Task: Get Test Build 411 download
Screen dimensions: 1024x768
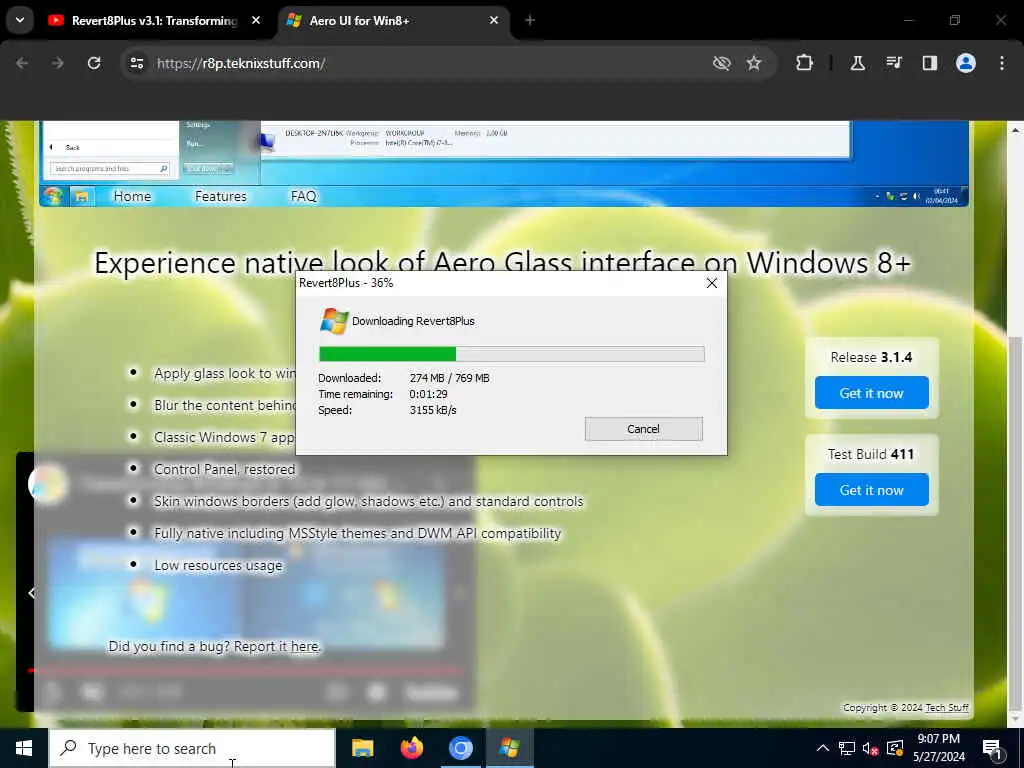Action: (871, 489)
